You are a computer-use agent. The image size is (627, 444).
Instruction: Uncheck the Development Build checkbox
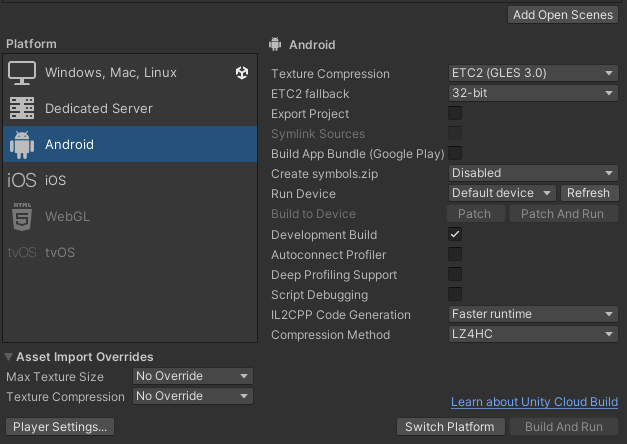tap(455, 234)
